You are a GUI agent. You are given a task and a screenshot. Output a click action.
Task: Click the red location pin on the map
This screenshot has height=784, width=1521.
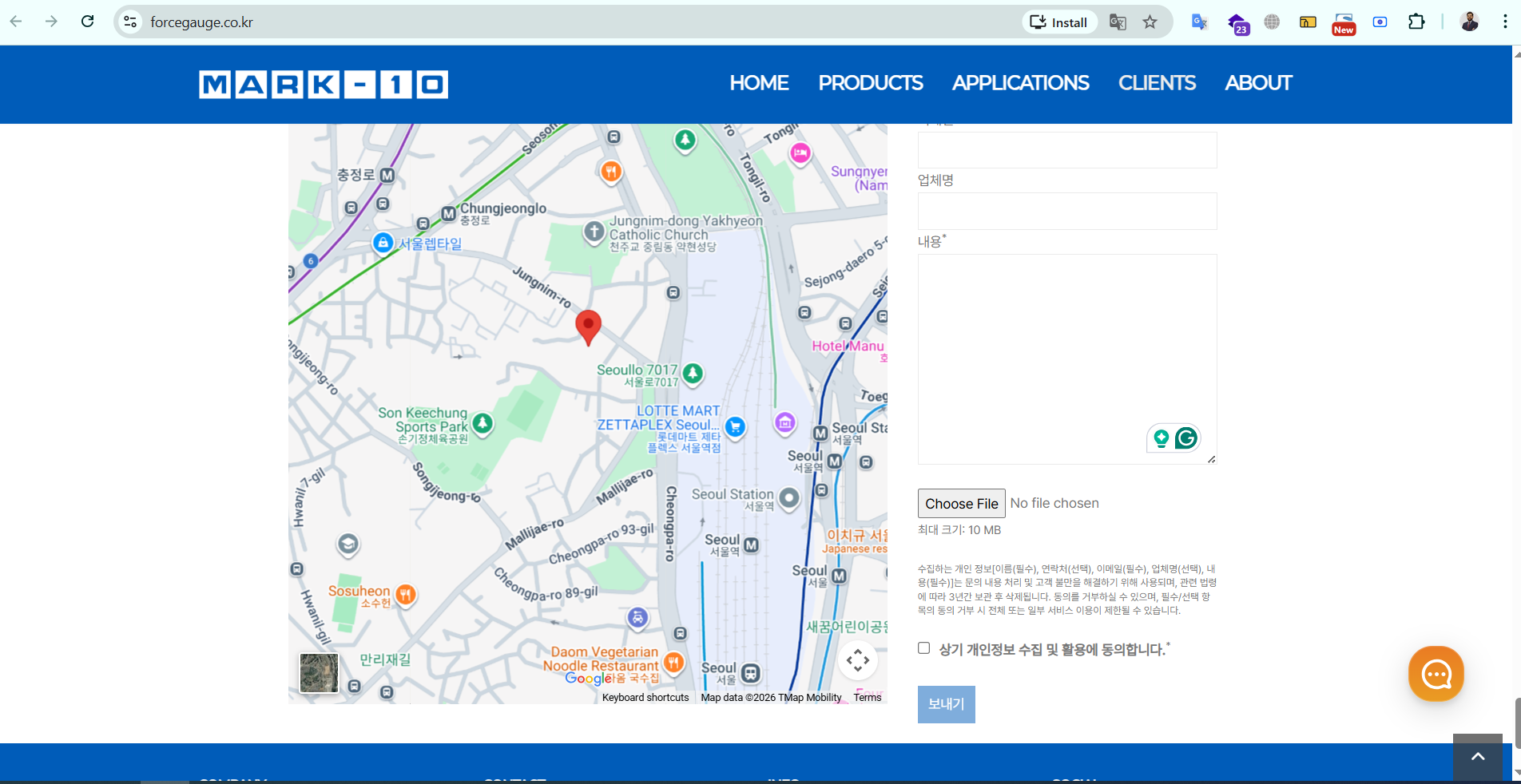click(588, 327)
